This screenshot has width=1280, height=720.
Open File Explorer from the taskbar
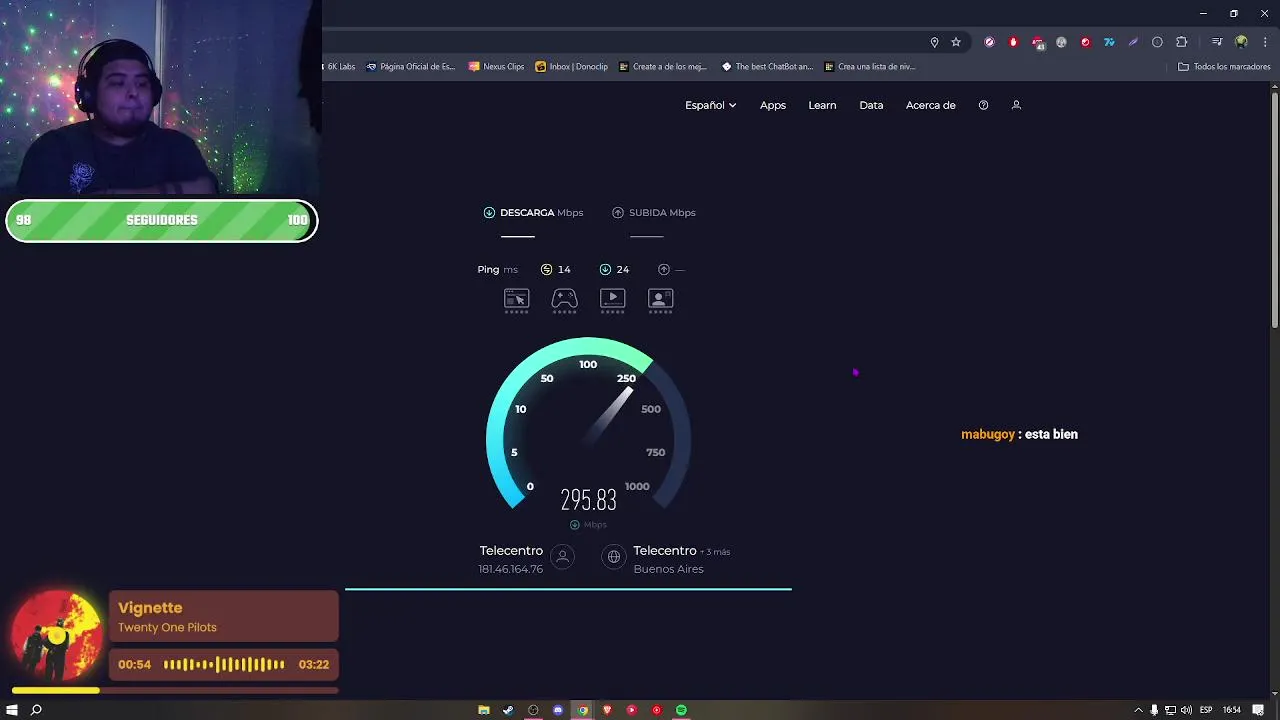[x=484, y=710]
